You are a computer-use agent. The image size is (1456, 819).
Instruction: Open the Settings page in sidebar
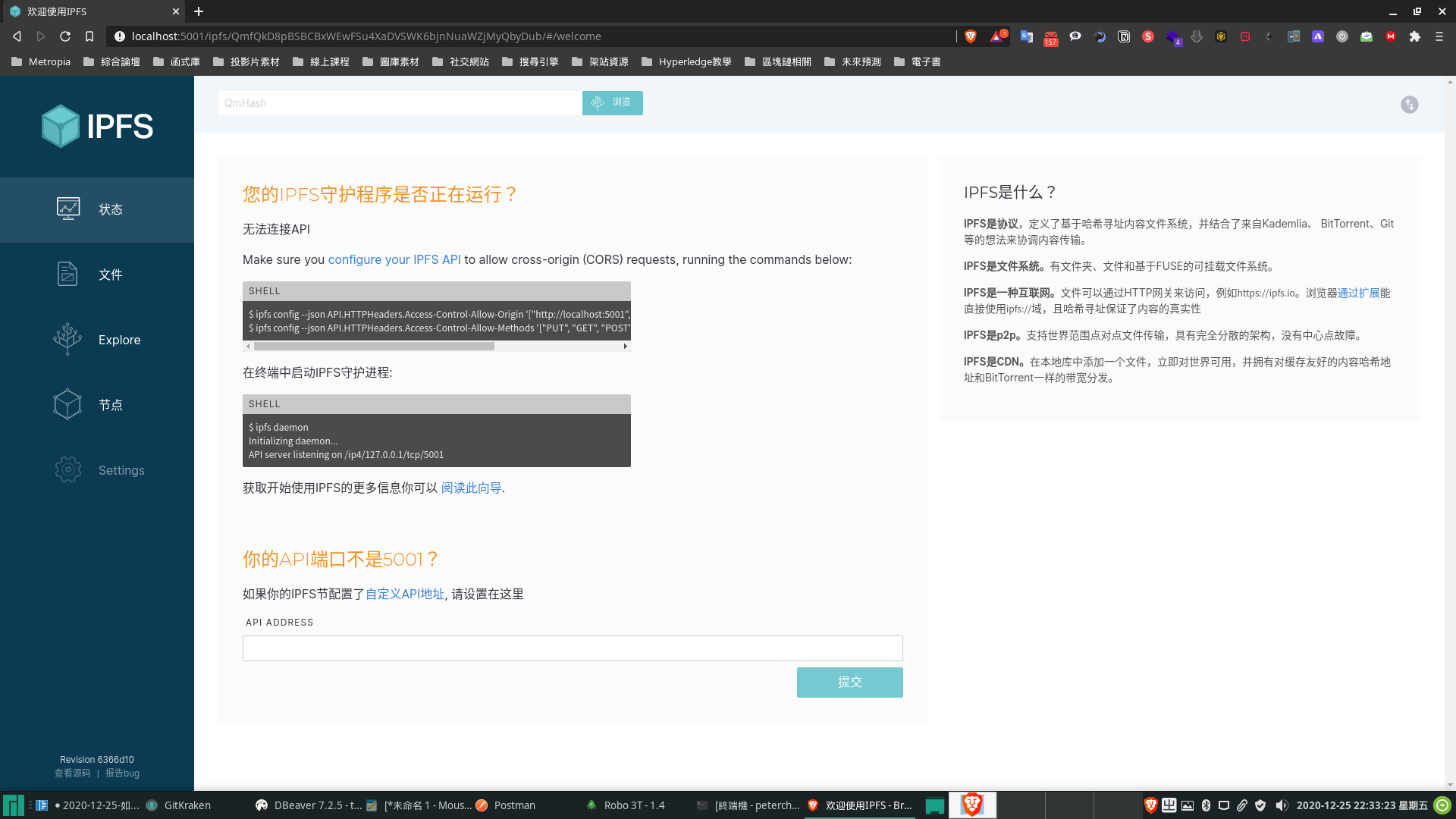97,470
